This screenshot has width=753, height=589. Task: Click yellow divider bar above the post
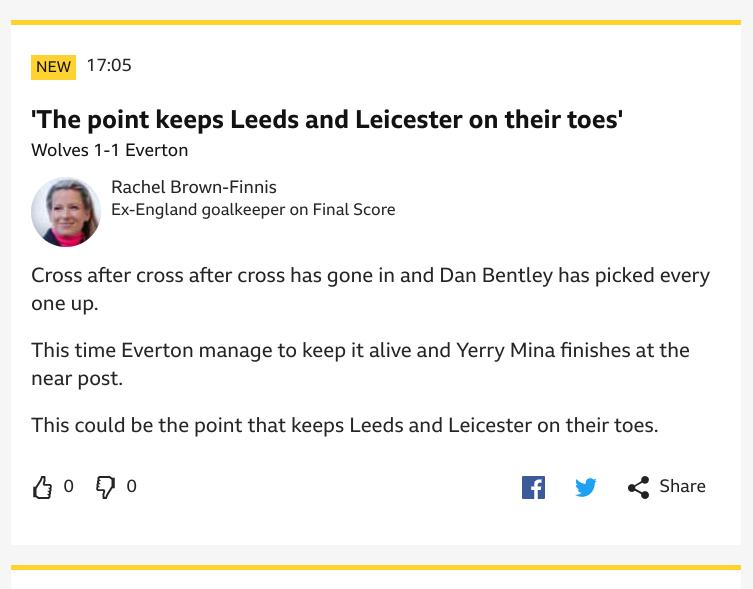pyautogui.click(x=376, y=22)
